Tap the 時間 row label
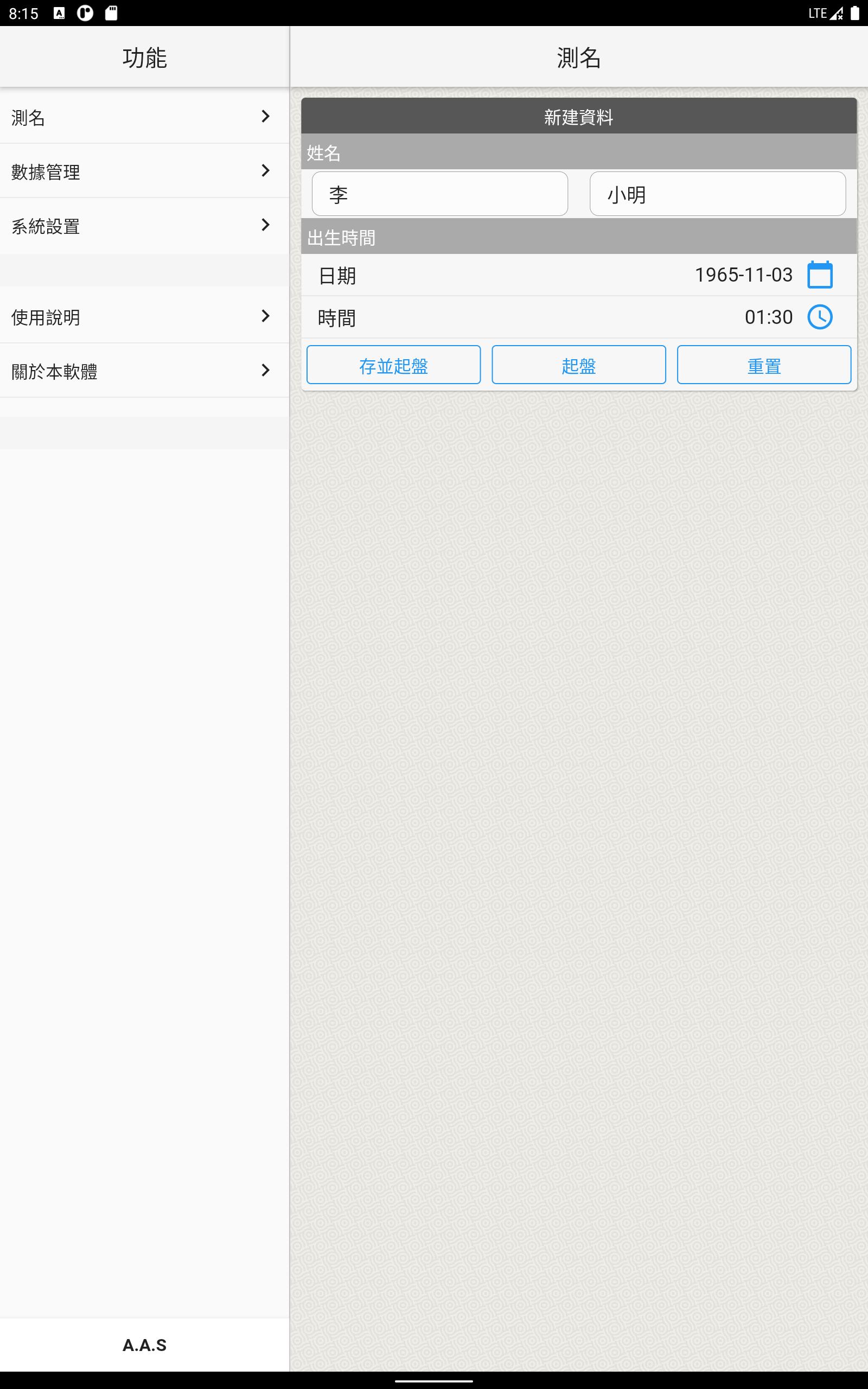The width and height of the screenshot is (868, 1389). 337,318
